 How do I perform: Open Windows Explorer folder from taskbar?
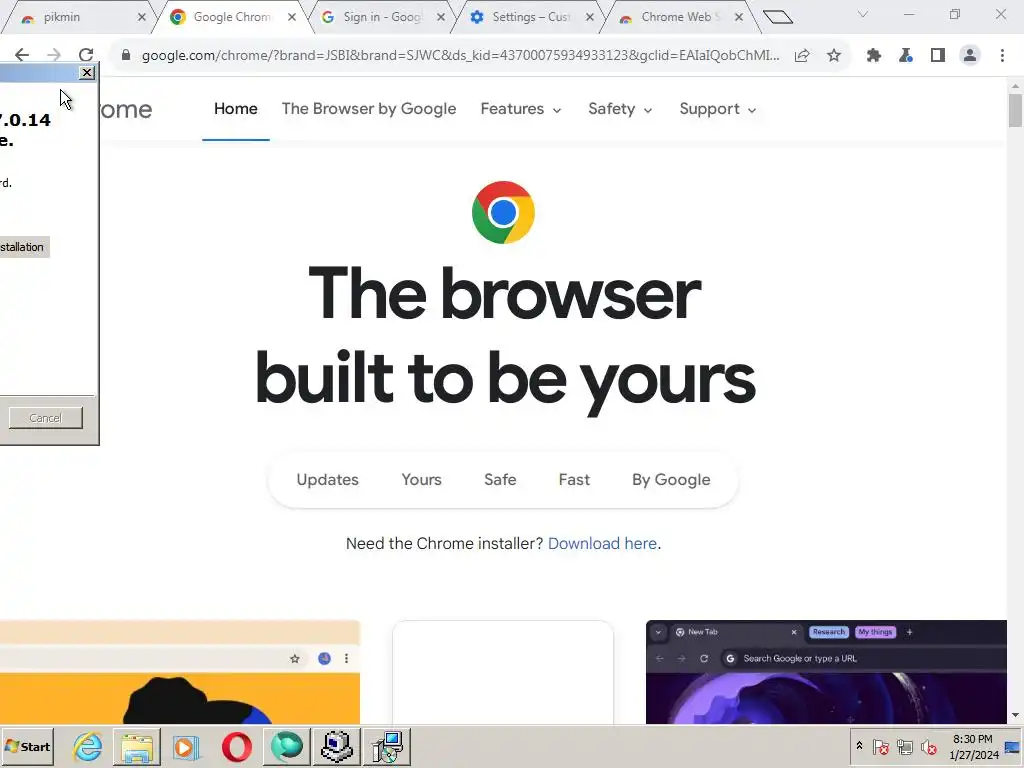(137, 746)
